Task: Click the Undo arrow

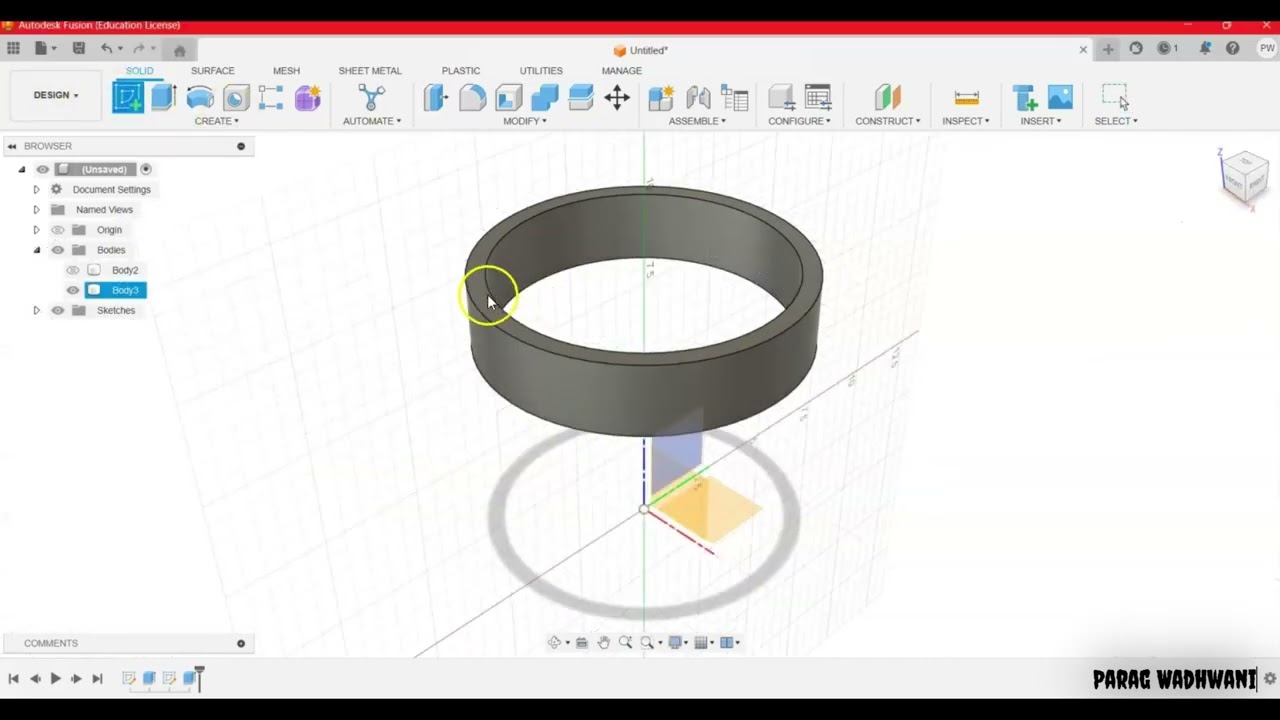Action: pos(106,48)
